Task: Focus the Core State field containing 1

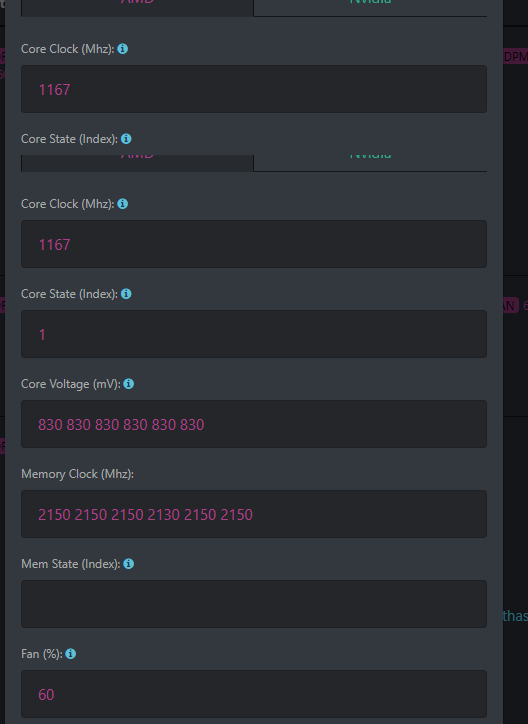Action: (x=254, y=334)
